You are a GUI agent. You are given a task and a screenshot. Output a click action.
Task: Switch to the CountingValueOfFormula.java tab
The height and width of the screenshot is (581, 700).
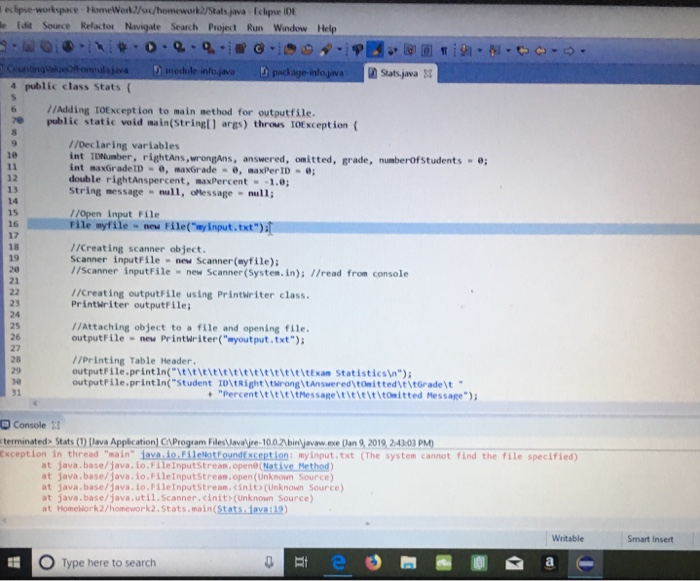point(66,69)
